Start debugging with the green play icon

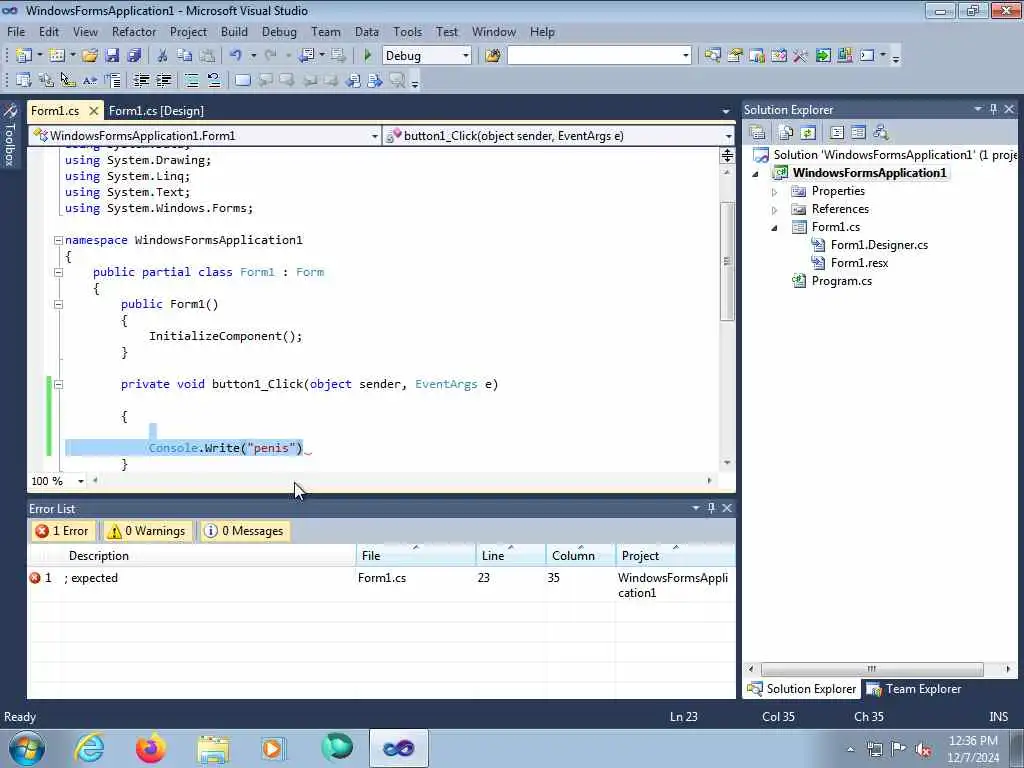point(368,56)
